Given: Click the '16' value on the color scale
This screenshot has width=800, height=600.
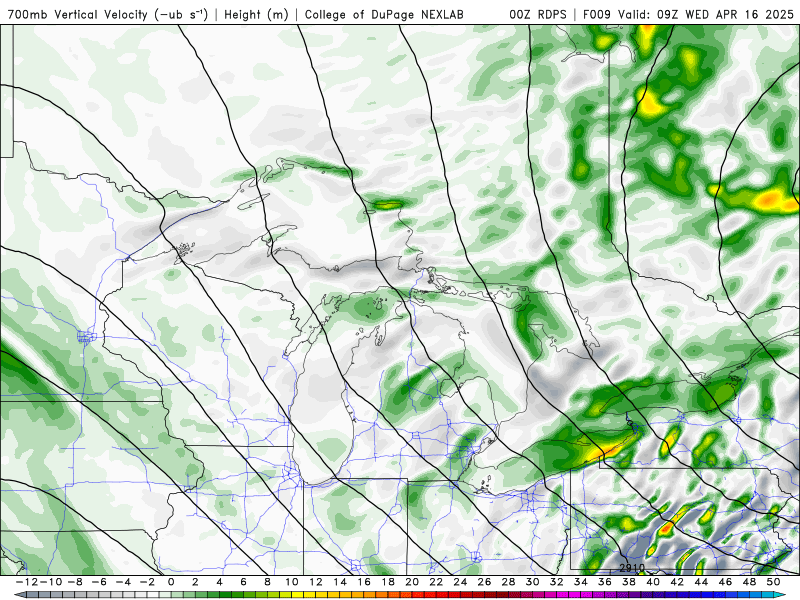Looking at the screenshot, I should [364, 582].
